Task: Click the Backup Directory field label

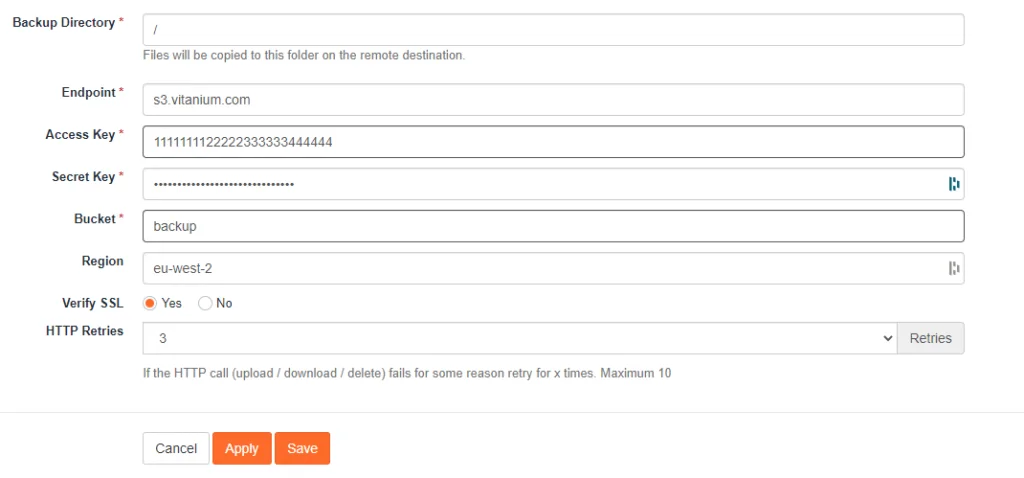Action: pyautogui.click(x=63, y=22)
